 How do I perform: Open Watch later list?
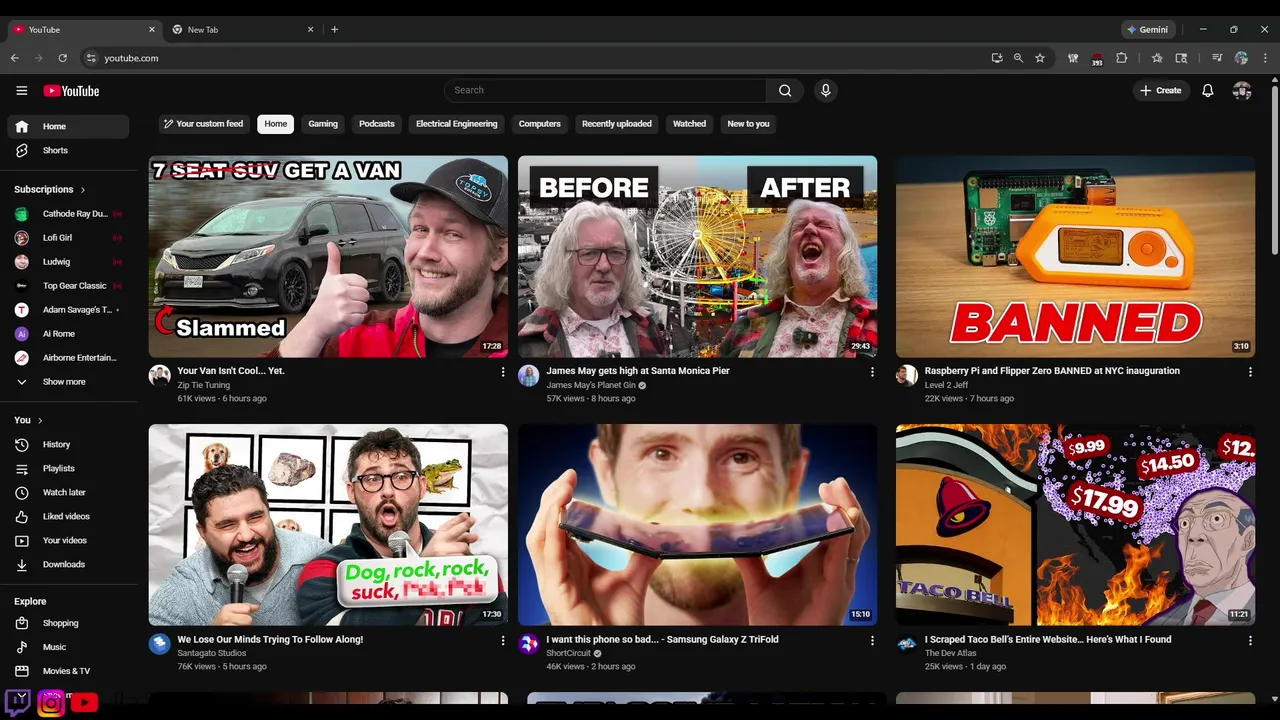coord(68,492)
